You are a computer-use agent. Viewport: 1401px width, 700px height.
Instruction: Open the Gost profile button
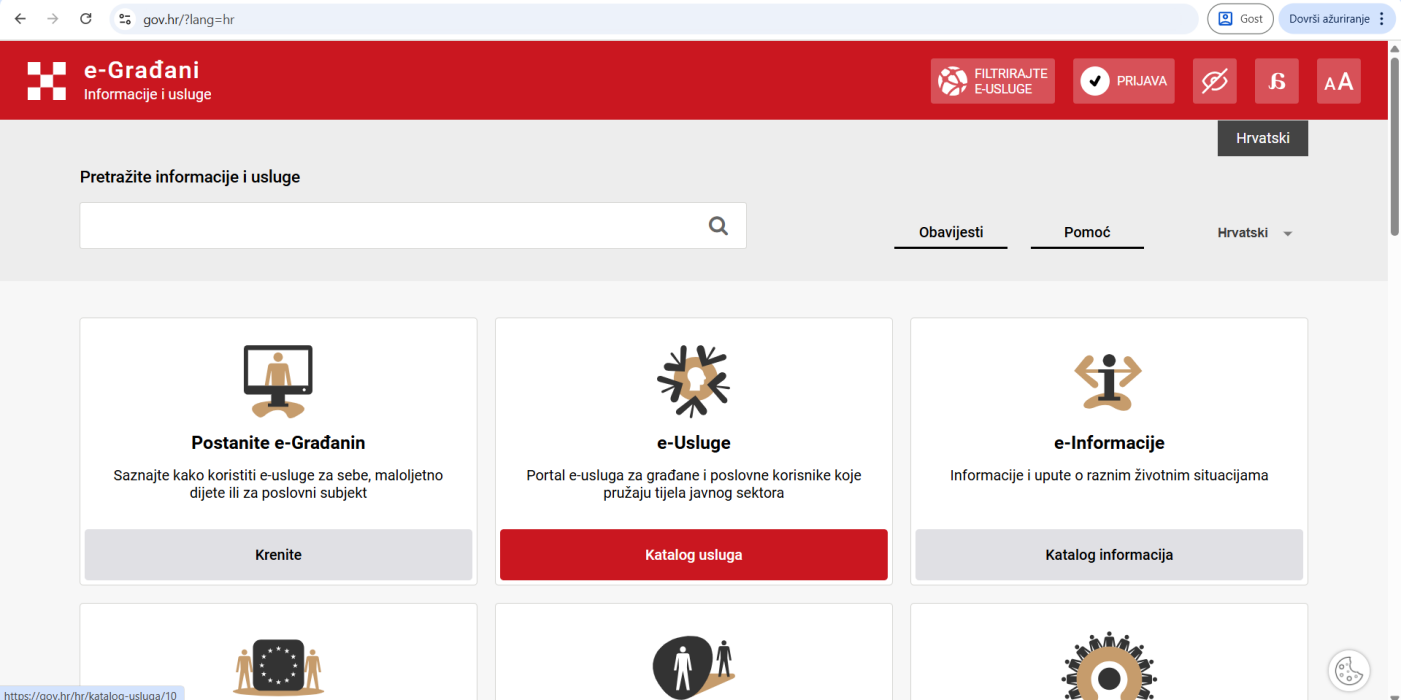[1239, 19]
